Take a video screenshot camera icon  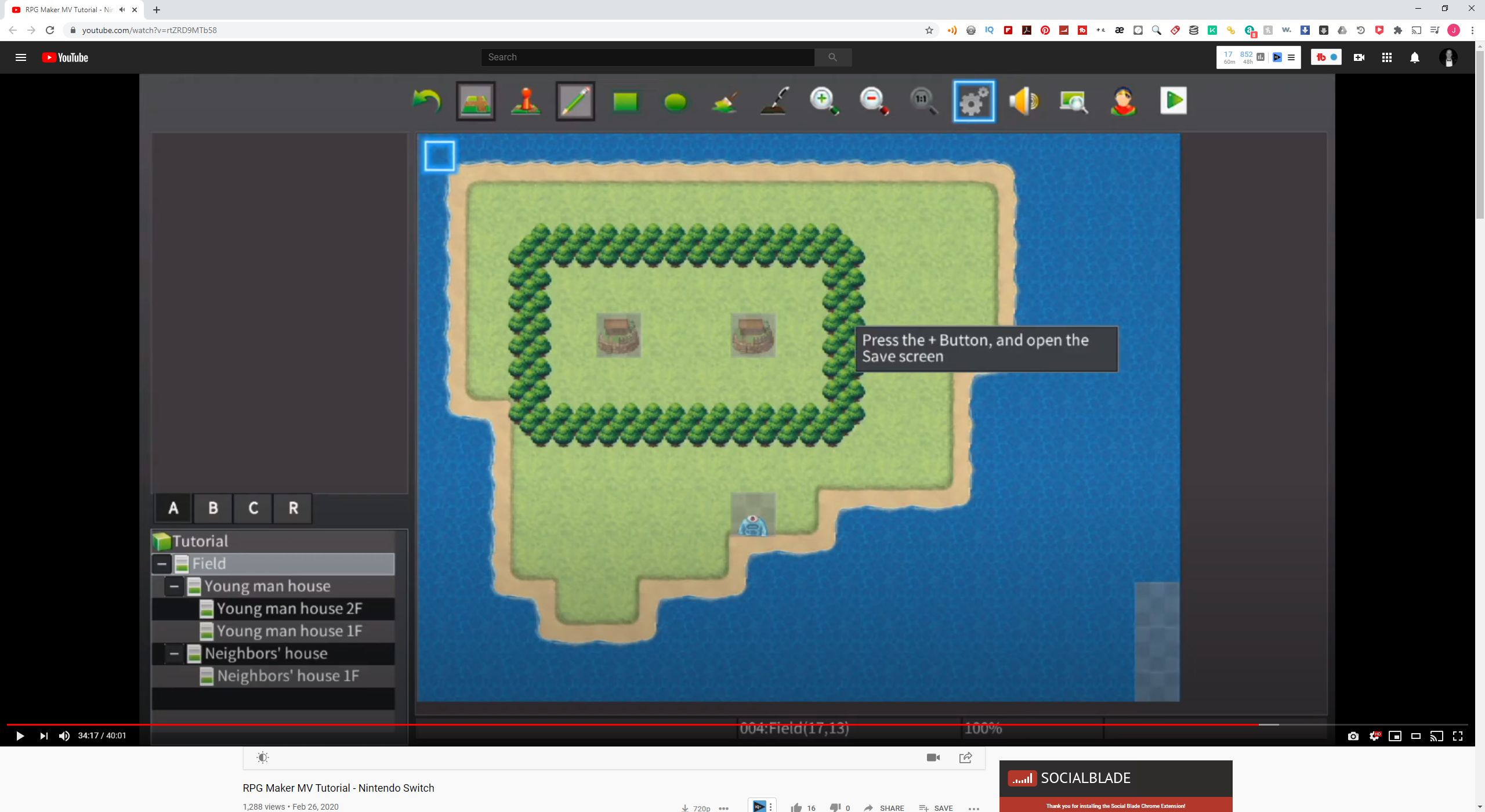[1353, 736]
